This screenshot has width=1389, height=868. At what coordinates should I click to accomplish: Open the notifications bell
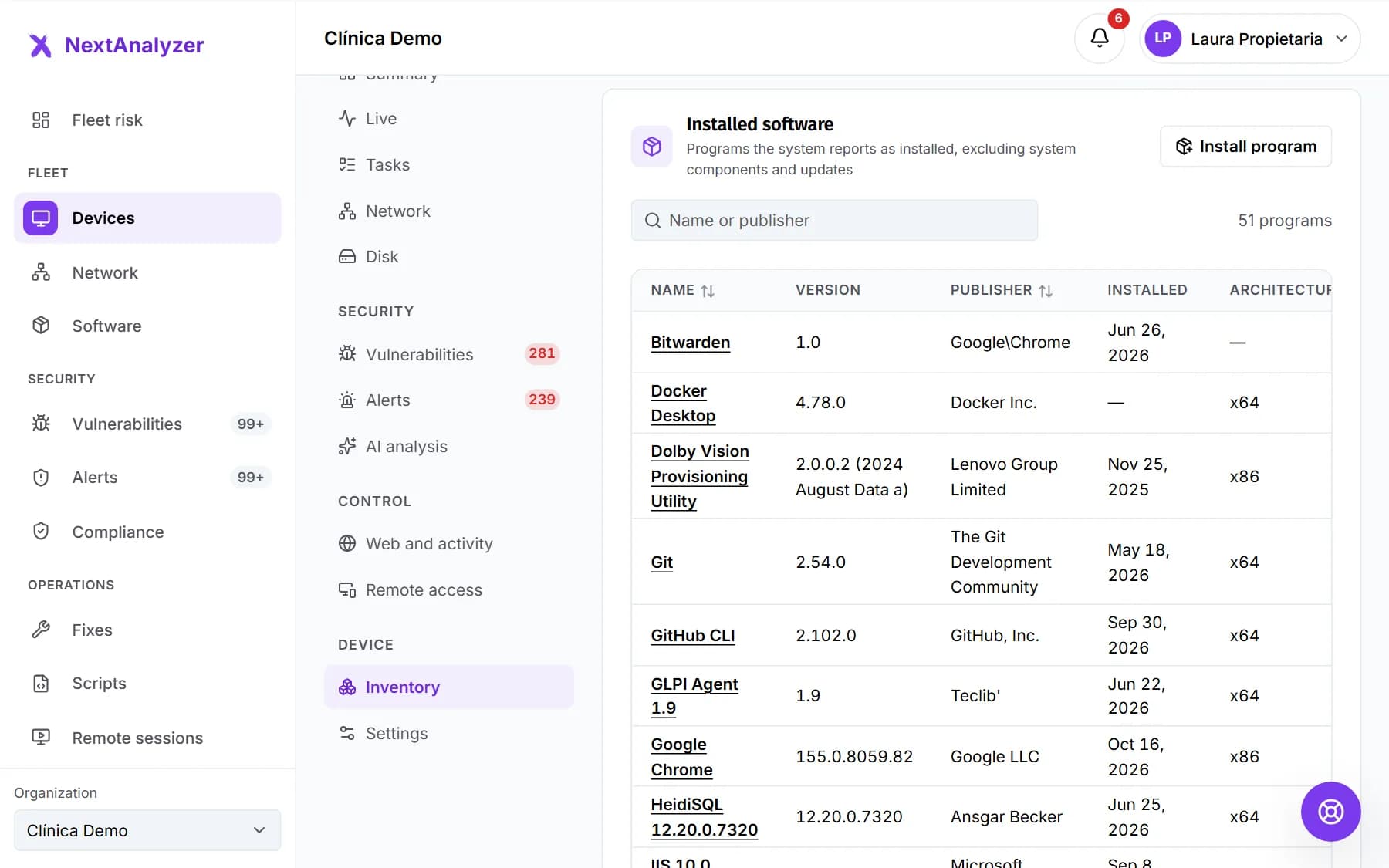[x=1100, y=38]
